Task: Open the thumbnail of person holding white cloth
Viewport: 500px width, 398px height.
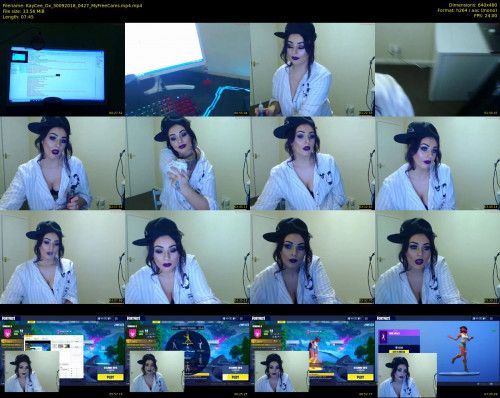Action: point(187,163)
